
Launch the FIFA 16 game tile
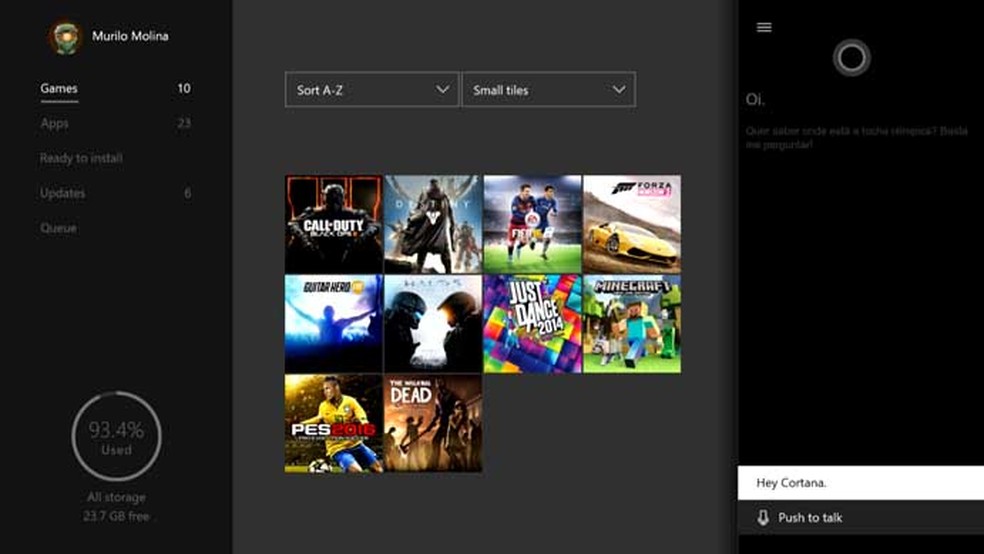pos(532,224)
